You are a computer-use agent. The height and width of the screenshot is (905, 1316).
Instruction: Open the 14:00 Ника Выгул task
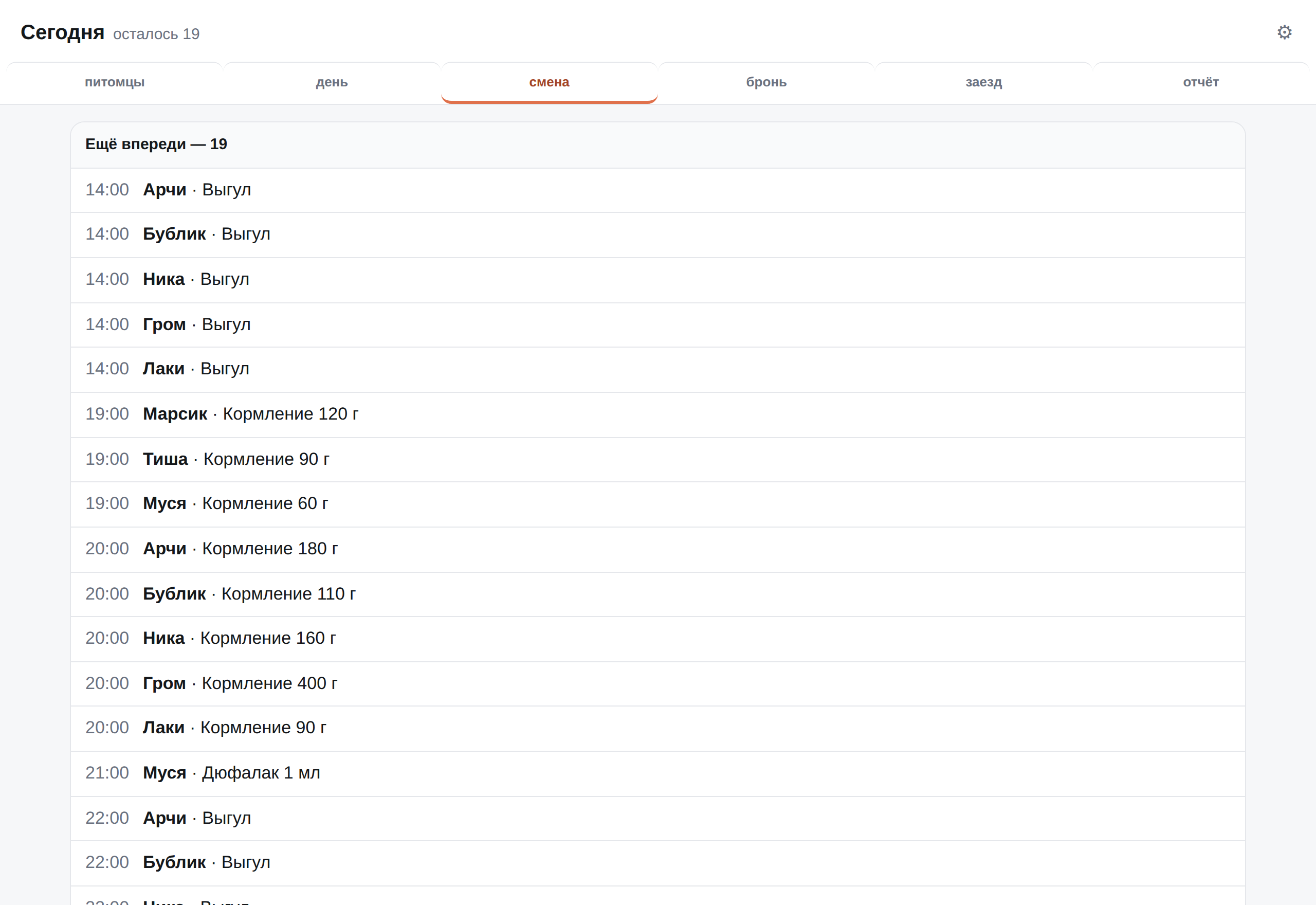(x=657, y=280)
